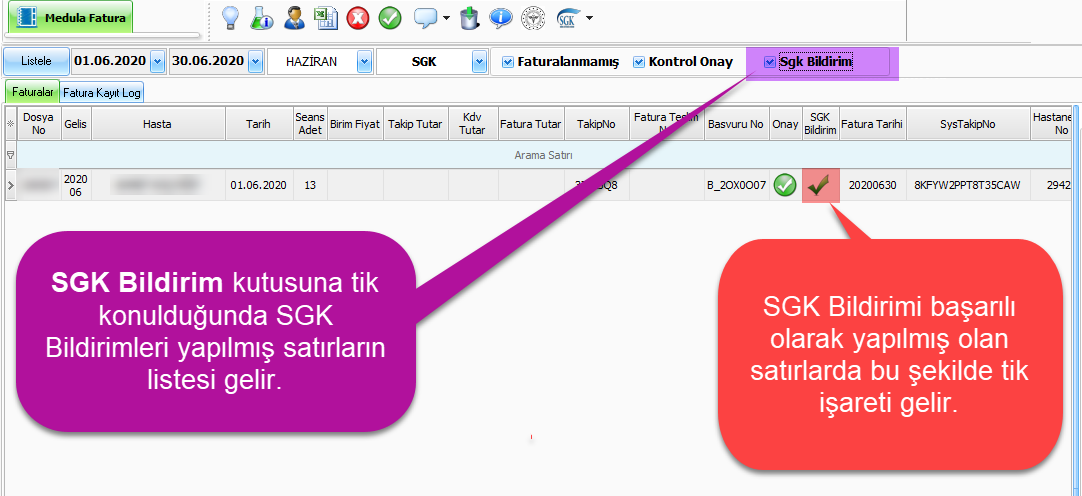The image size is (1082, 496).
Task: Click the SysTakipNo column header
Action: click(968, 124)
